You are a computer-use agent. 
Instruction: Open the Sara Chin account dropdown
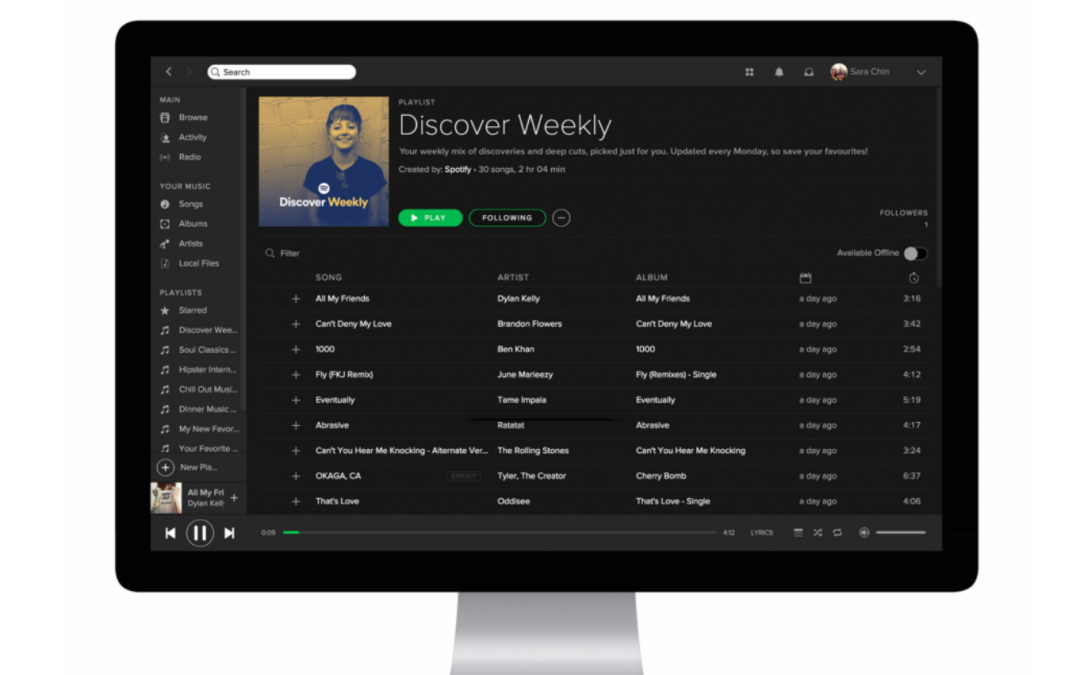869,72
